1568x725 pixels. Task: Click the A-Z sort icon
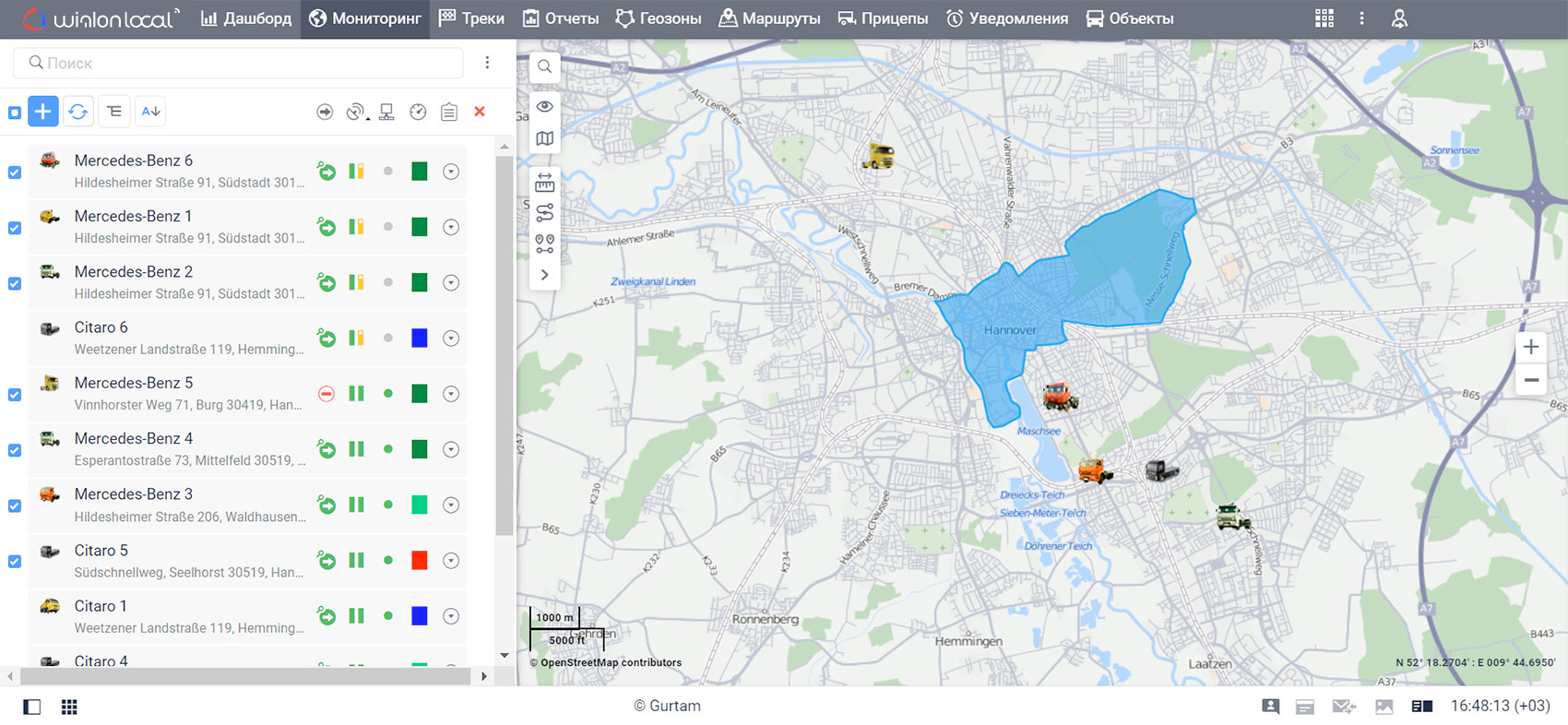150,112
